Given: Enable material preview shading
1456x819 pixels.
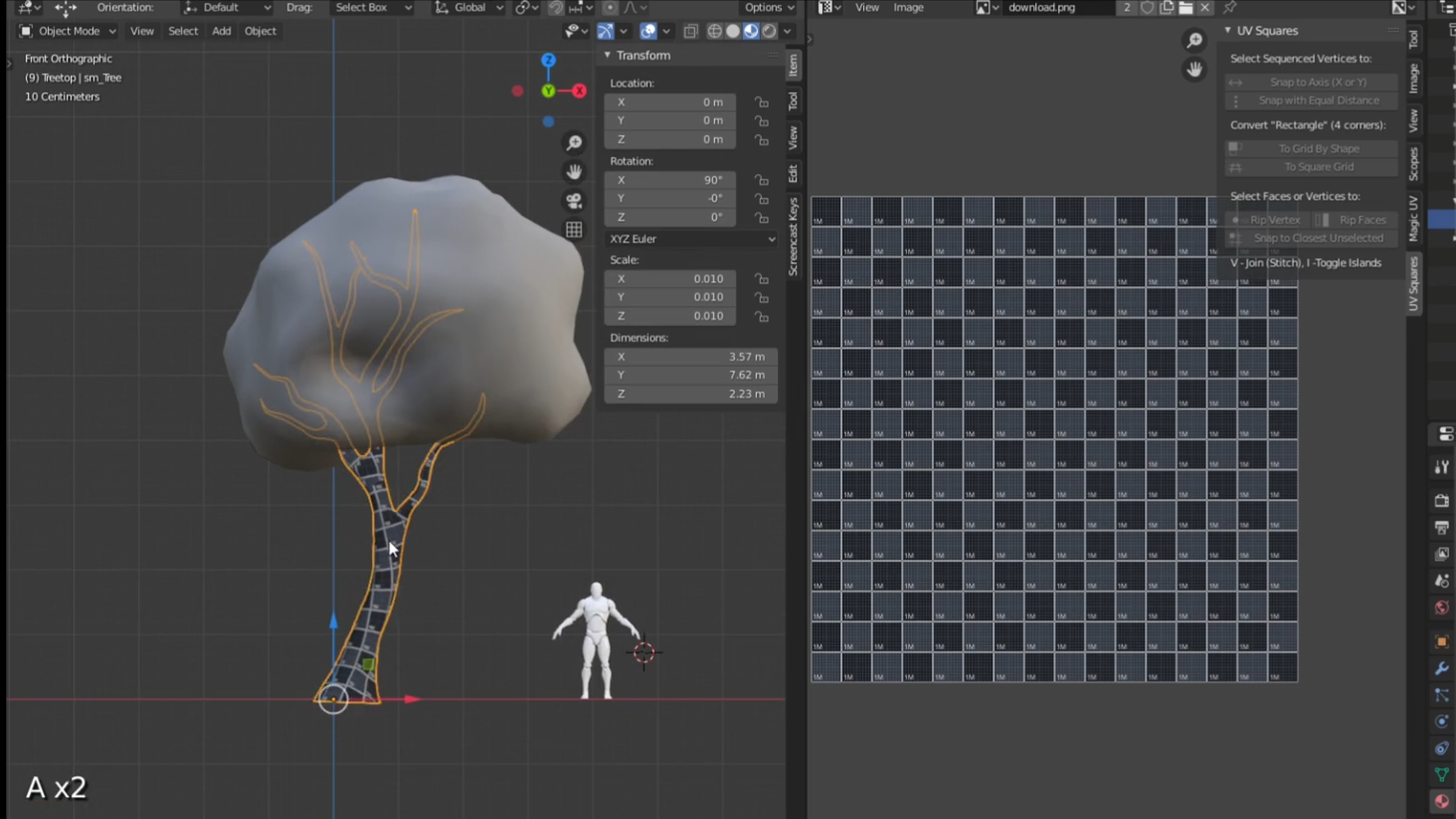Looking at the screenshot, I should 751,32.
